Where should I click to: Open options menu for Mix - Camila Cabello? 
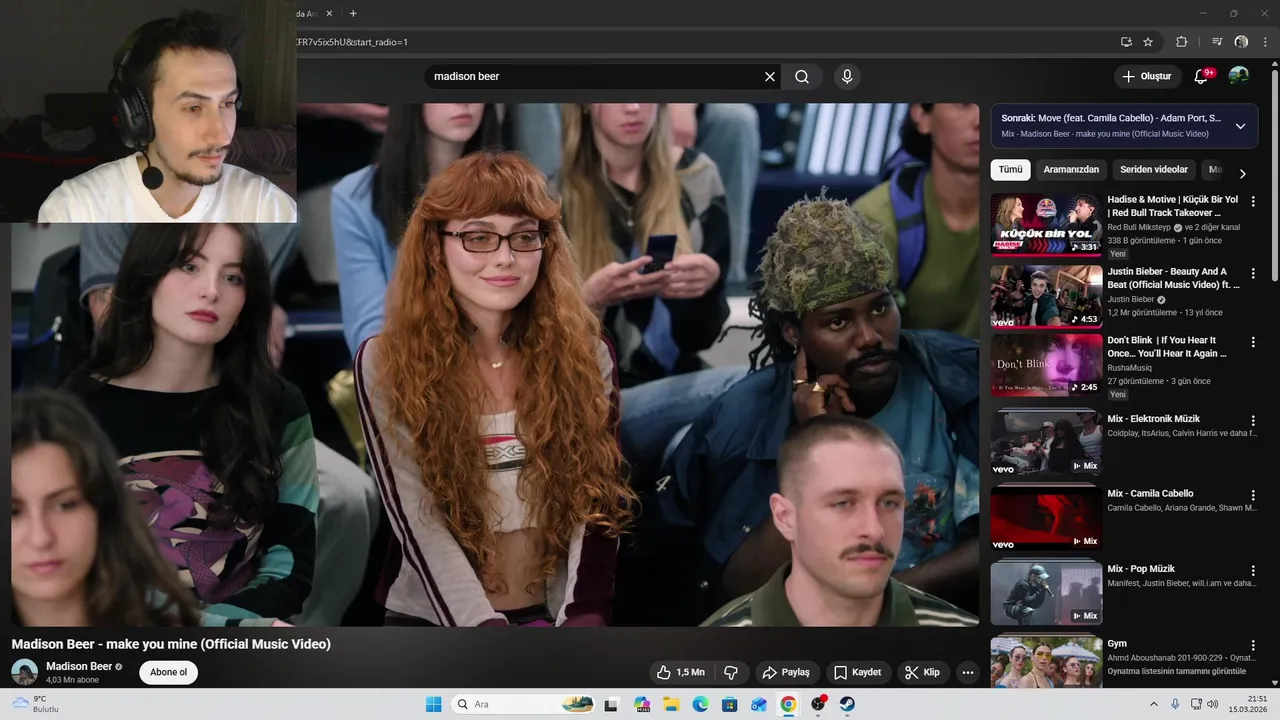1253,495
